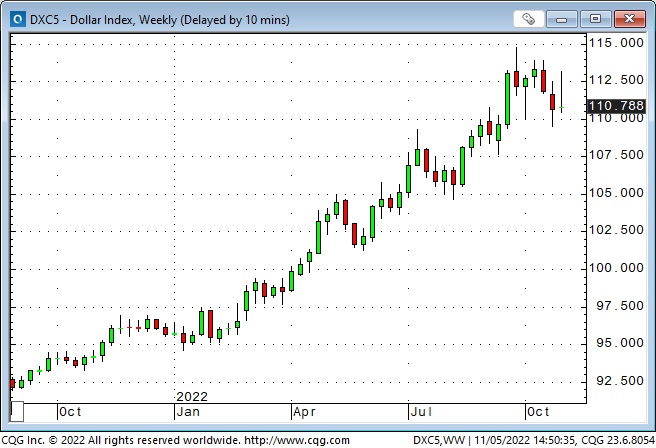Image resolution: width=656 pixels, height=448 pixels.
Task: Minimize the Dollar Index chart window
Action: (561, 19)
